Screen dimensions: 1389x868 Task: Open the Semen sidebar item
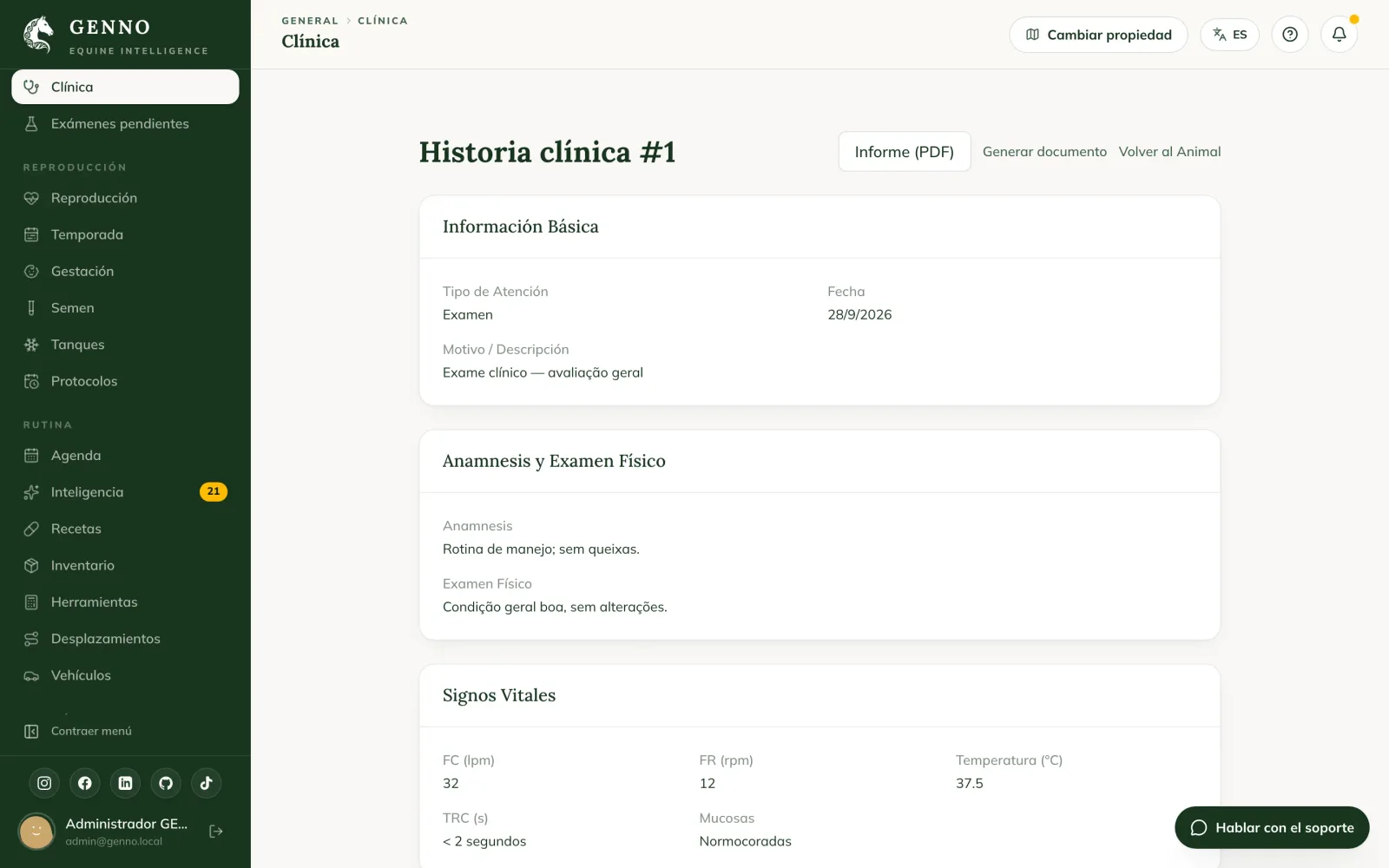click(x=125, y=307)
